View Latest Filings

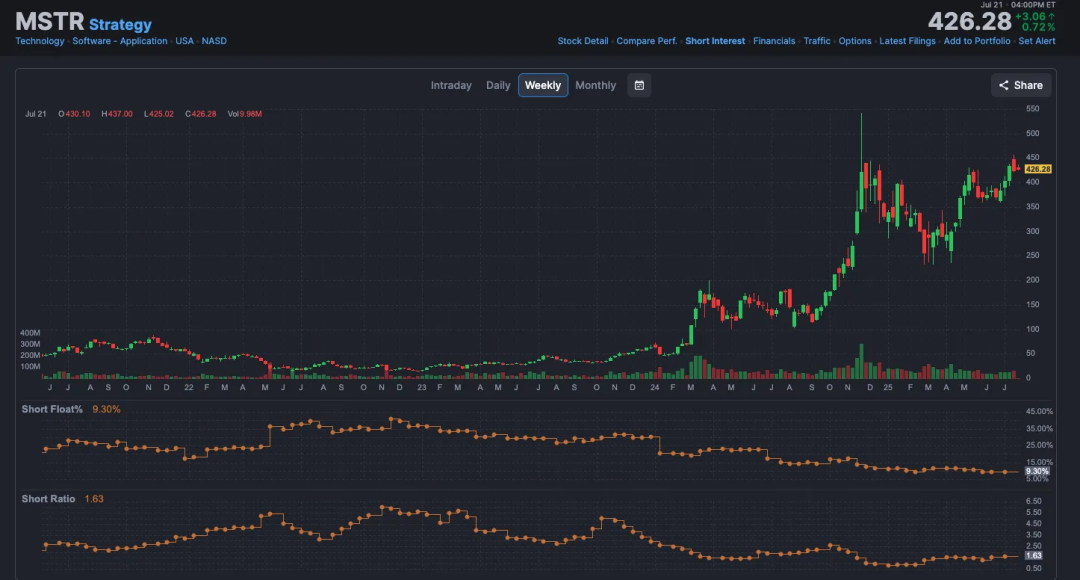(x=908, y=41)
